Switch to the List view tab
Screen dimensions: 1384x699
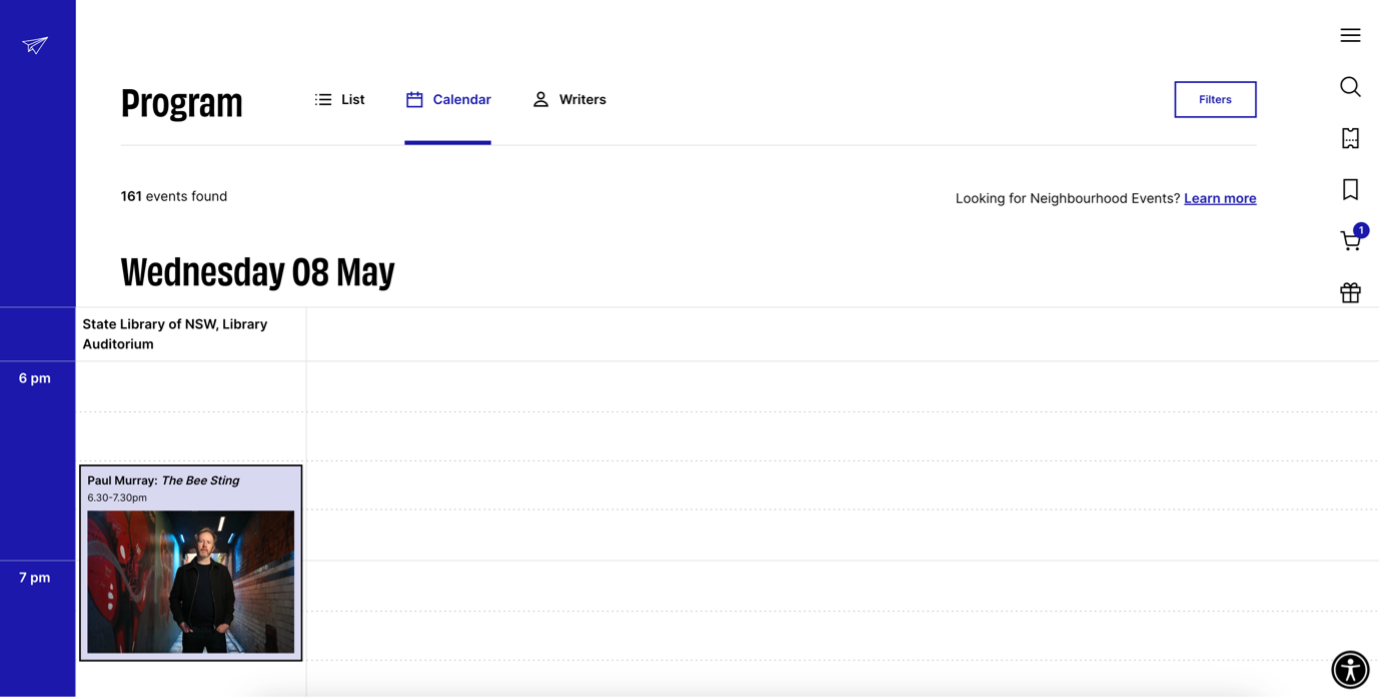340,100
